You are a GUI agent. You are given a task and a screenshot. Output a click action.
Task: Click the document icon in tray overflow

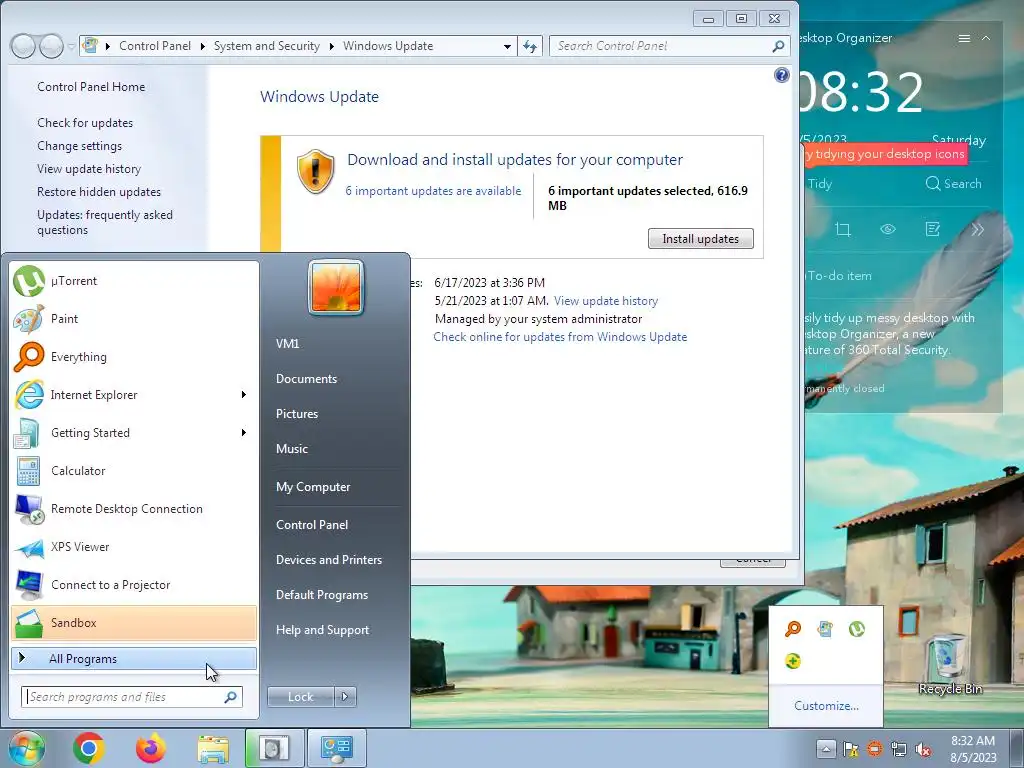[825, 629]
